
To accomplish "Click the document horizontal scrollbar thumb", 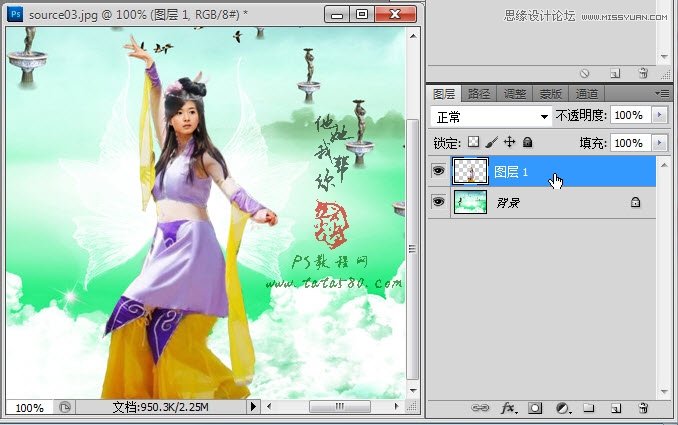I will click(x=339, y=406).
